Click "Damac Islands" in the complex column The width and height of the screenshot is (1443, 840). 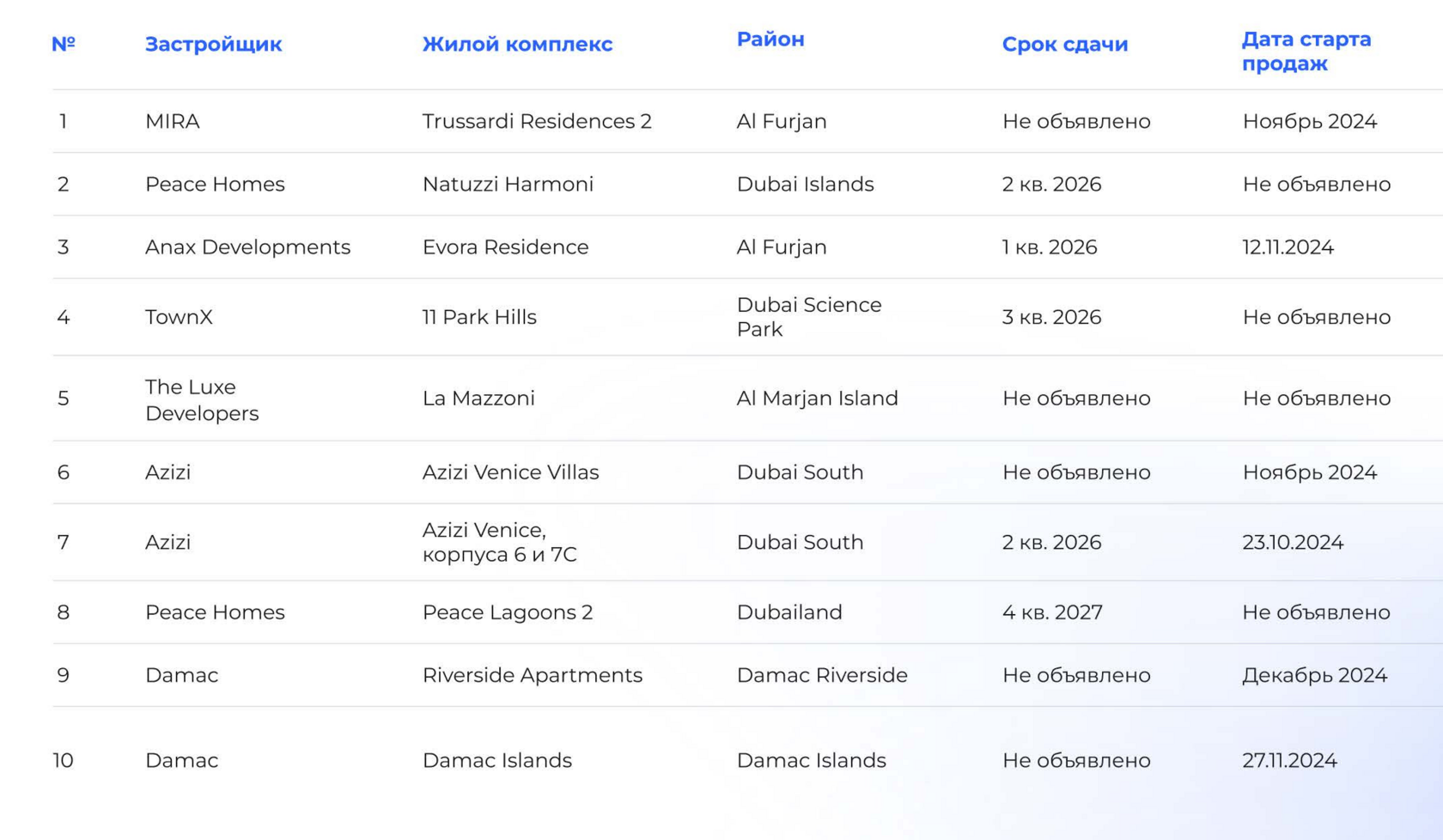coord(497,760)
